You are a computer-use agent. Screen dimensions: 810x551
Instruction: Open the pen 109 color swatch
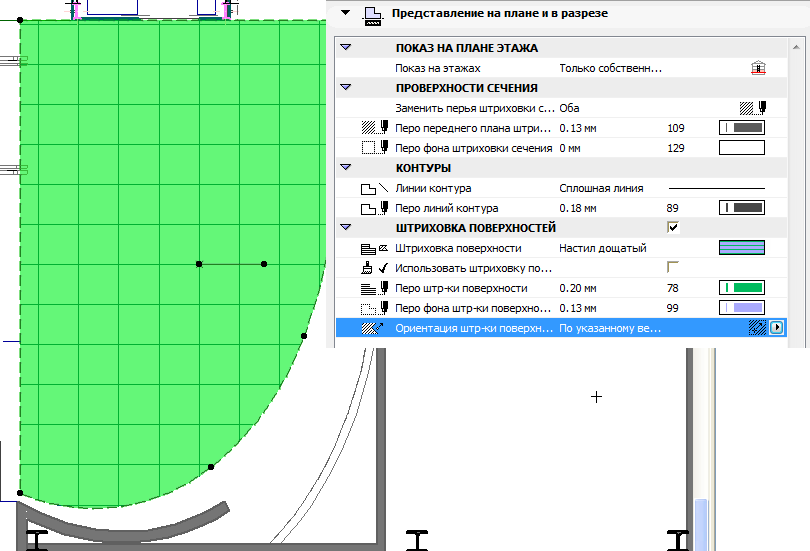(x=742, y=128)
